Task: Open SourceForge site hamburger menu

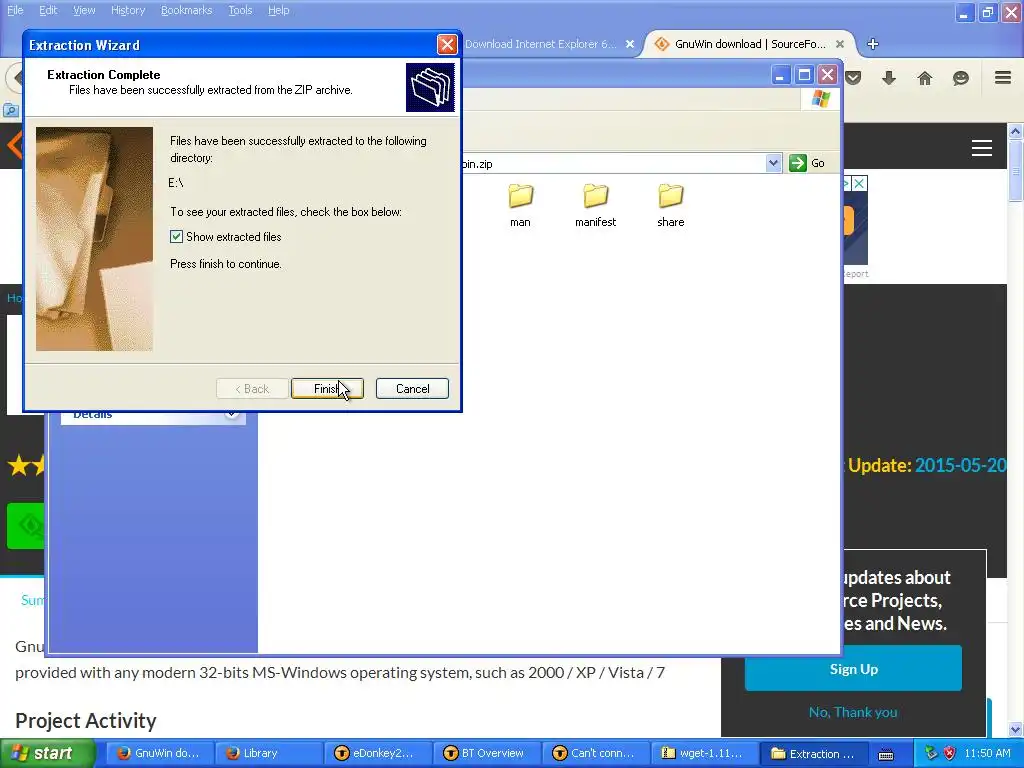Action: [982, 148]
